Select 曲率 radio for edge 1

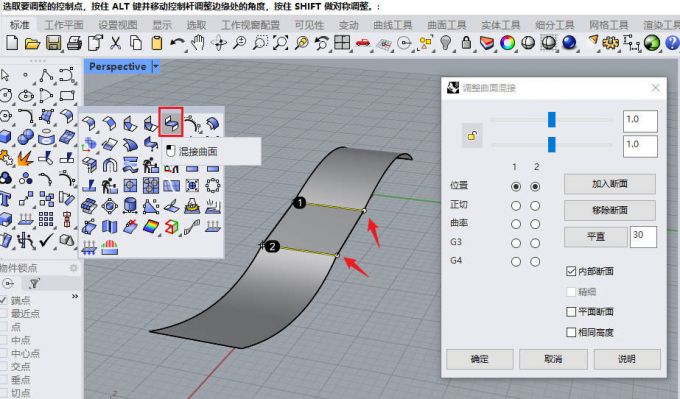[x=516, y=224]
